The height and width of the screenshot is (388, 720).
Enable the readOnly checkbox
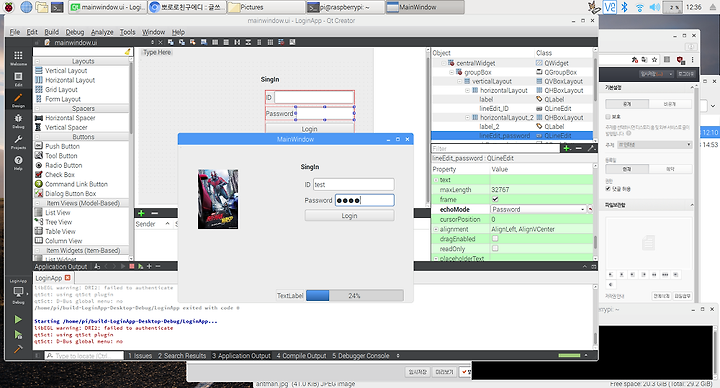pyautogui.click(x=495, y=248)
